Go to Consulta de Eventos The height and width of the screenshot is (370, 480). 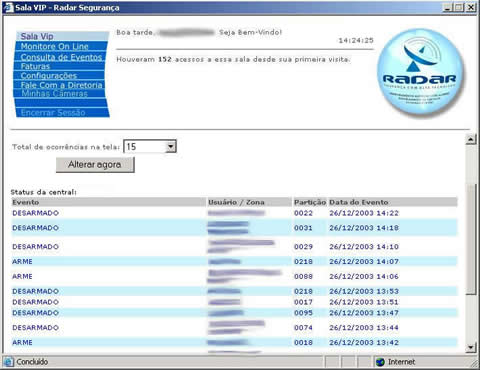[x=61, y=57]
